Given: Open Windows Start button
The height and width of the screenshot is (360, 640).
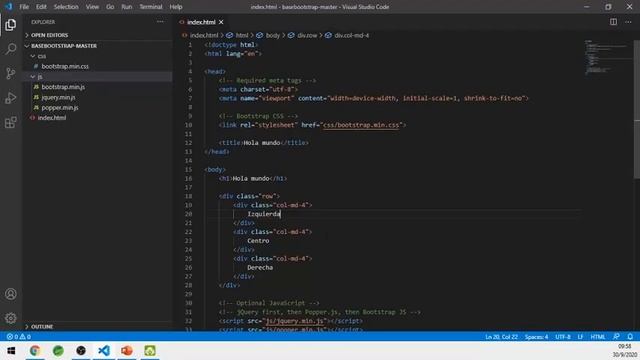Looking at the screenshot, I should tap(11, 351).
